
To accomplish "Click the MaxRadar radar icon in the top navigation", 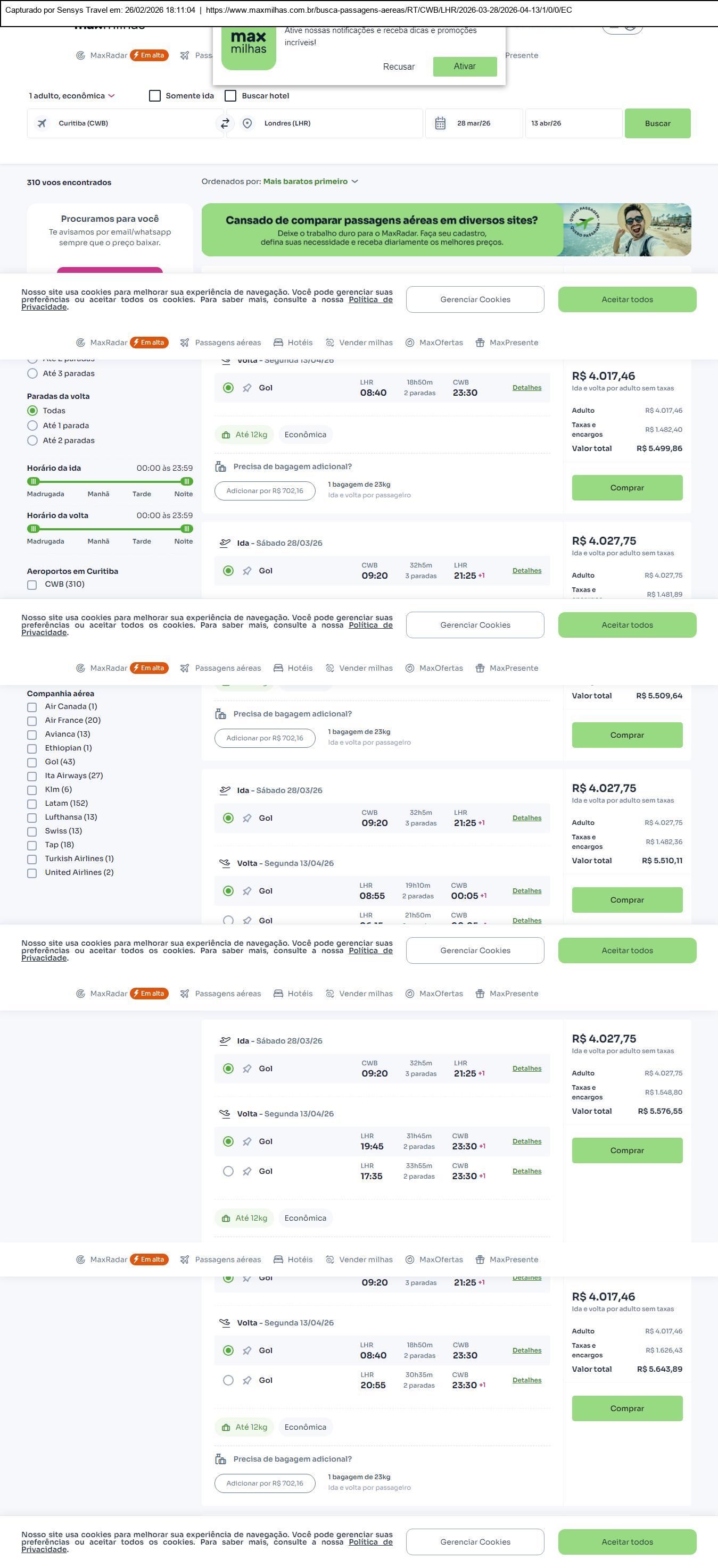I will click(80, 55).
